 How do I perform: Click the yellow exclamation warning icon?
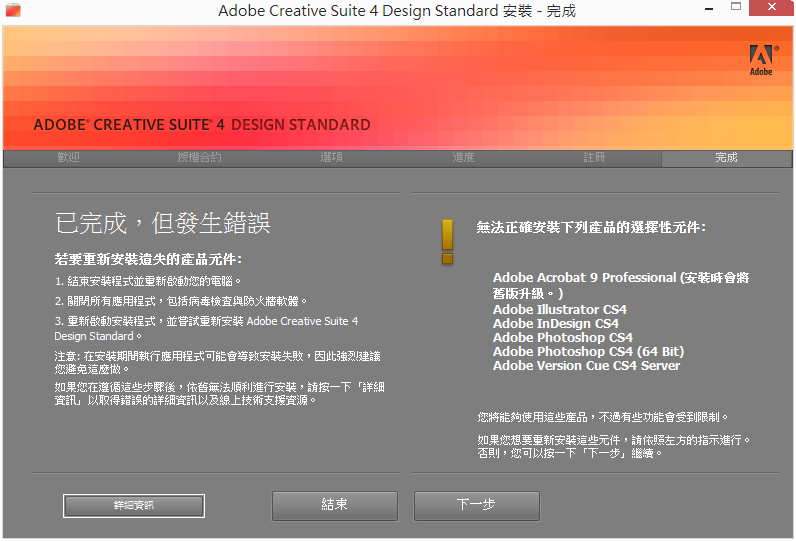point(447,242)
